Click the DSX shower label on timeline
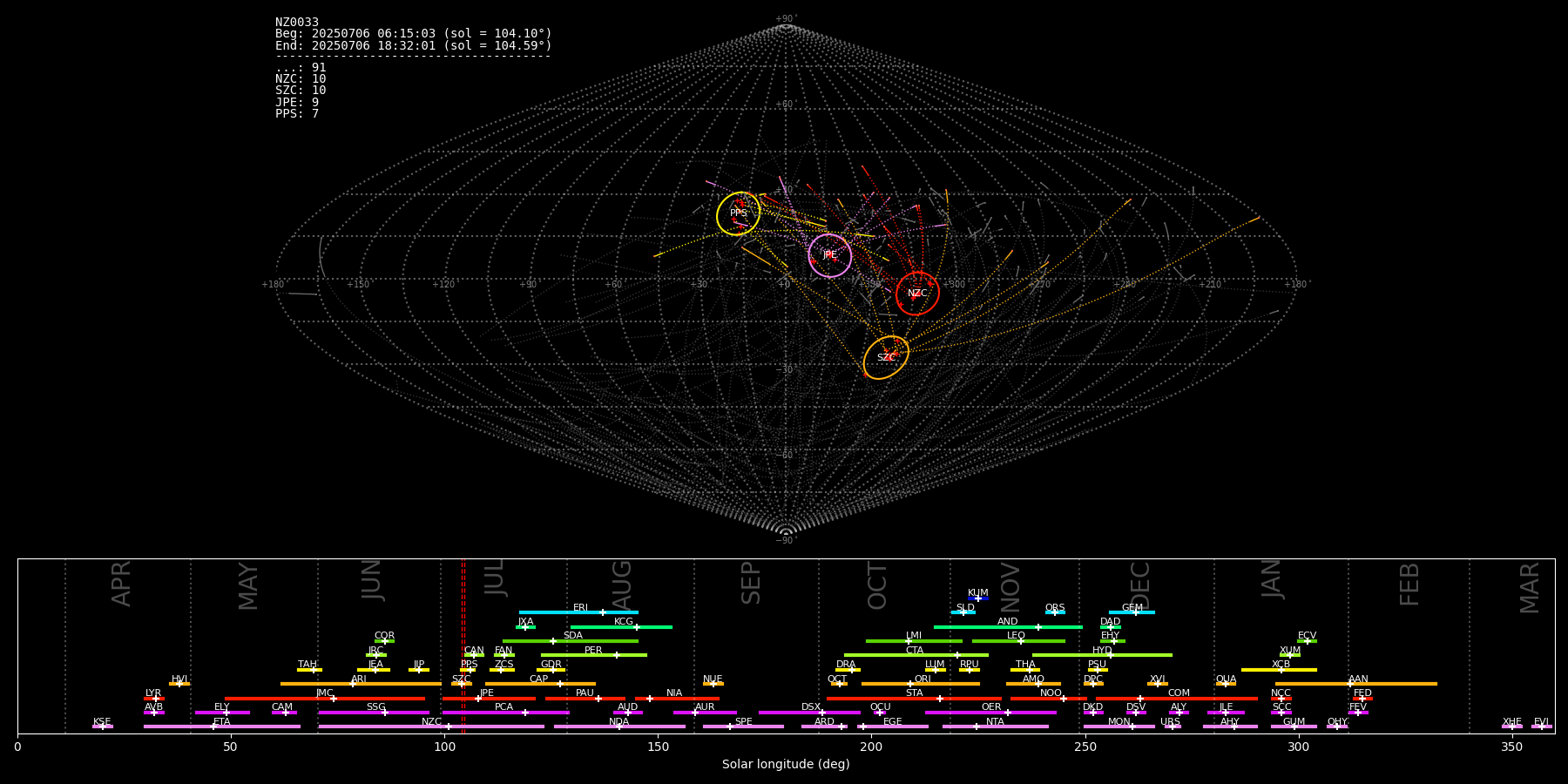1568x784 pixels. [811, 707]
